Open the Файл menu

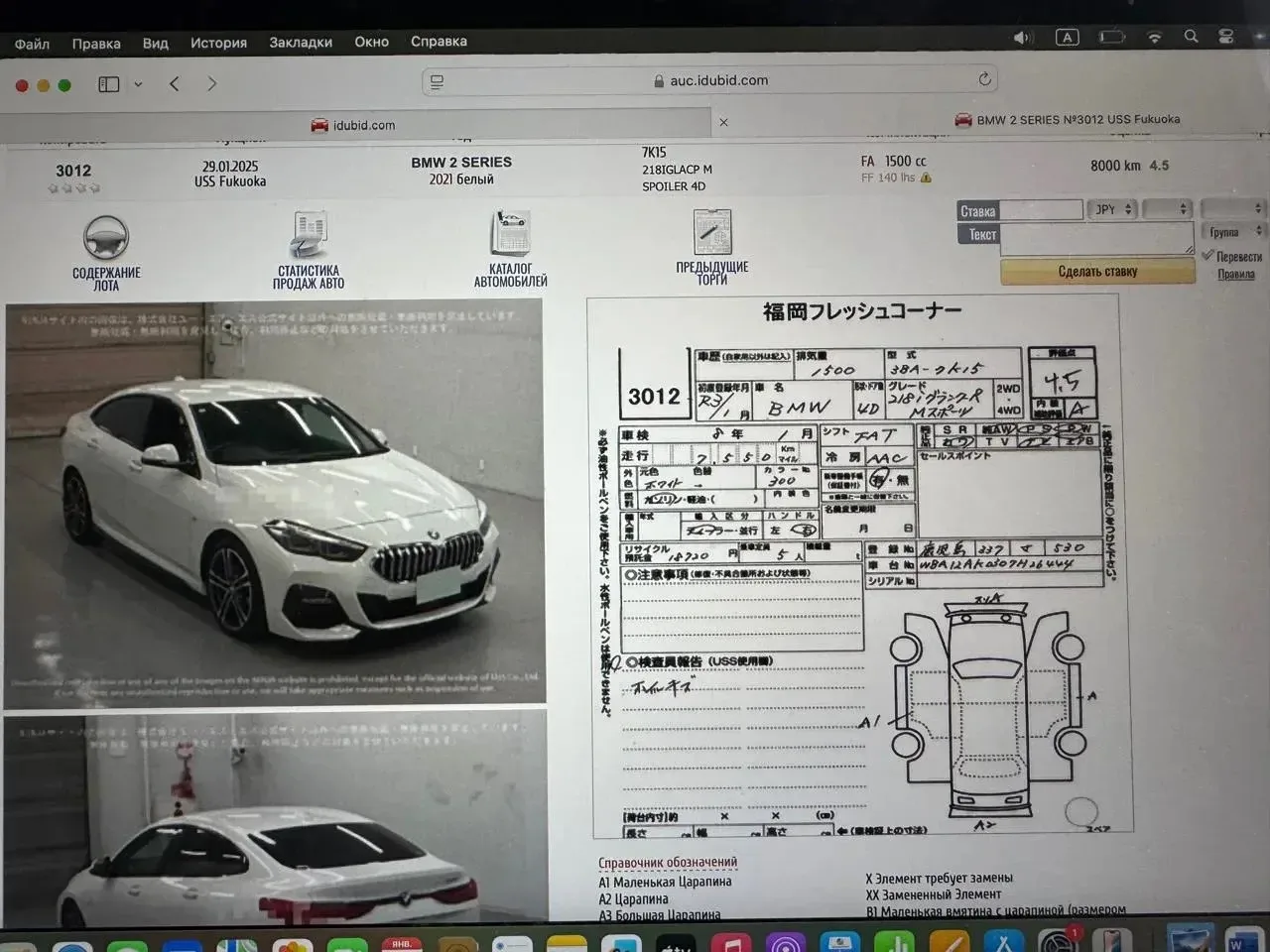click(x=32, y=44)
